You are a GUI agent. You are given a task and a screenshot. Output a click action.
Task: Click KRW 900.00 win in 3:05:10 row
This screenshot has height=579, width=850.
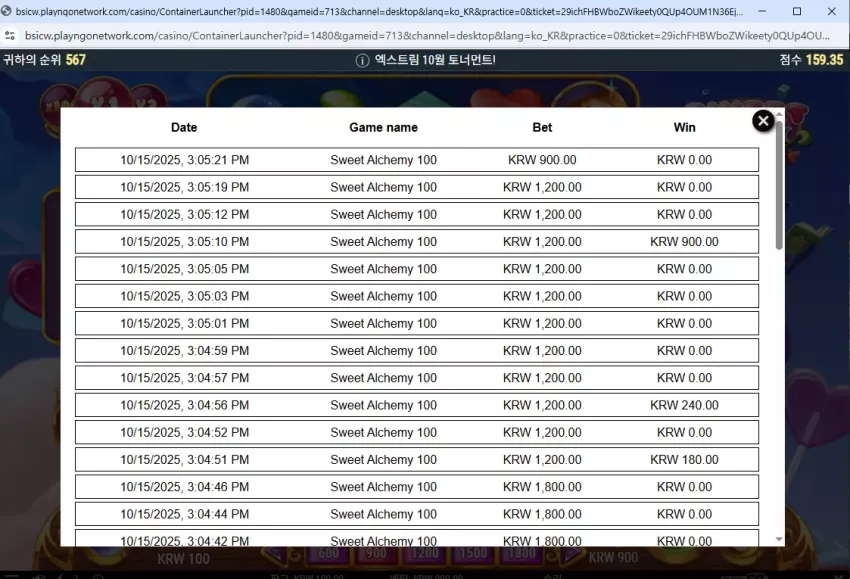[x=684, y=242]
